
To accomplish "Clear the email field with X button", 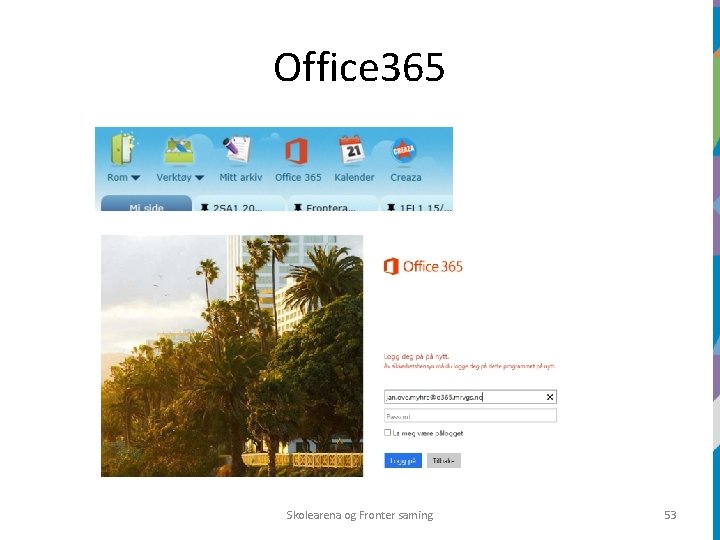I will pos(550,397).
